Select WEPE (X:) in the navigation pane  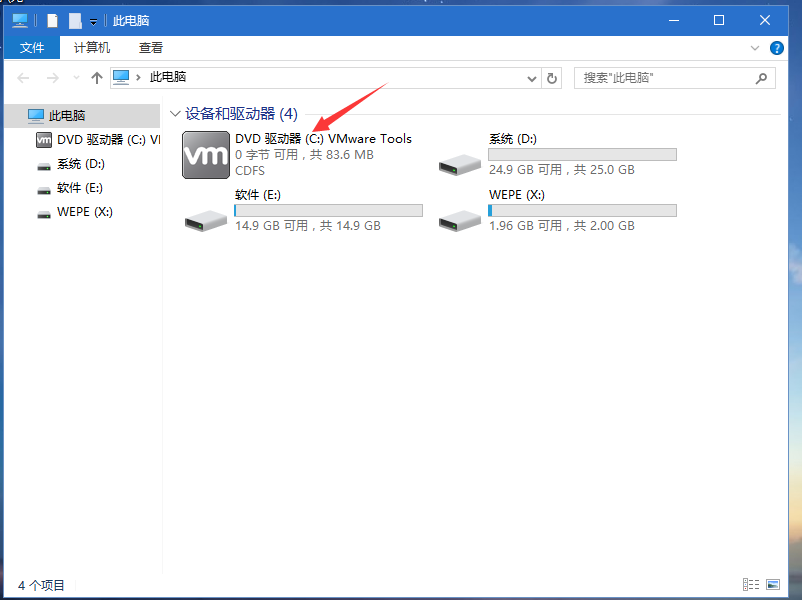[85, 212]
